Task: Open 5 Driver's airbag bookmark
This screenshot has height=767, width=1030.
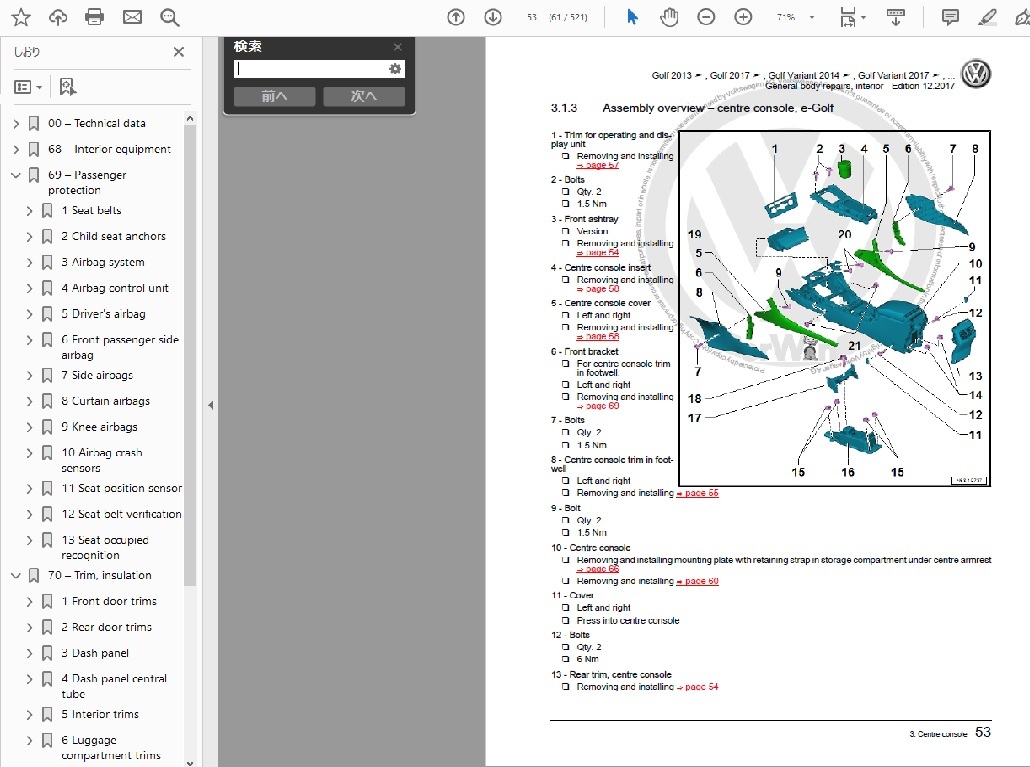Action: click(103, 314)
